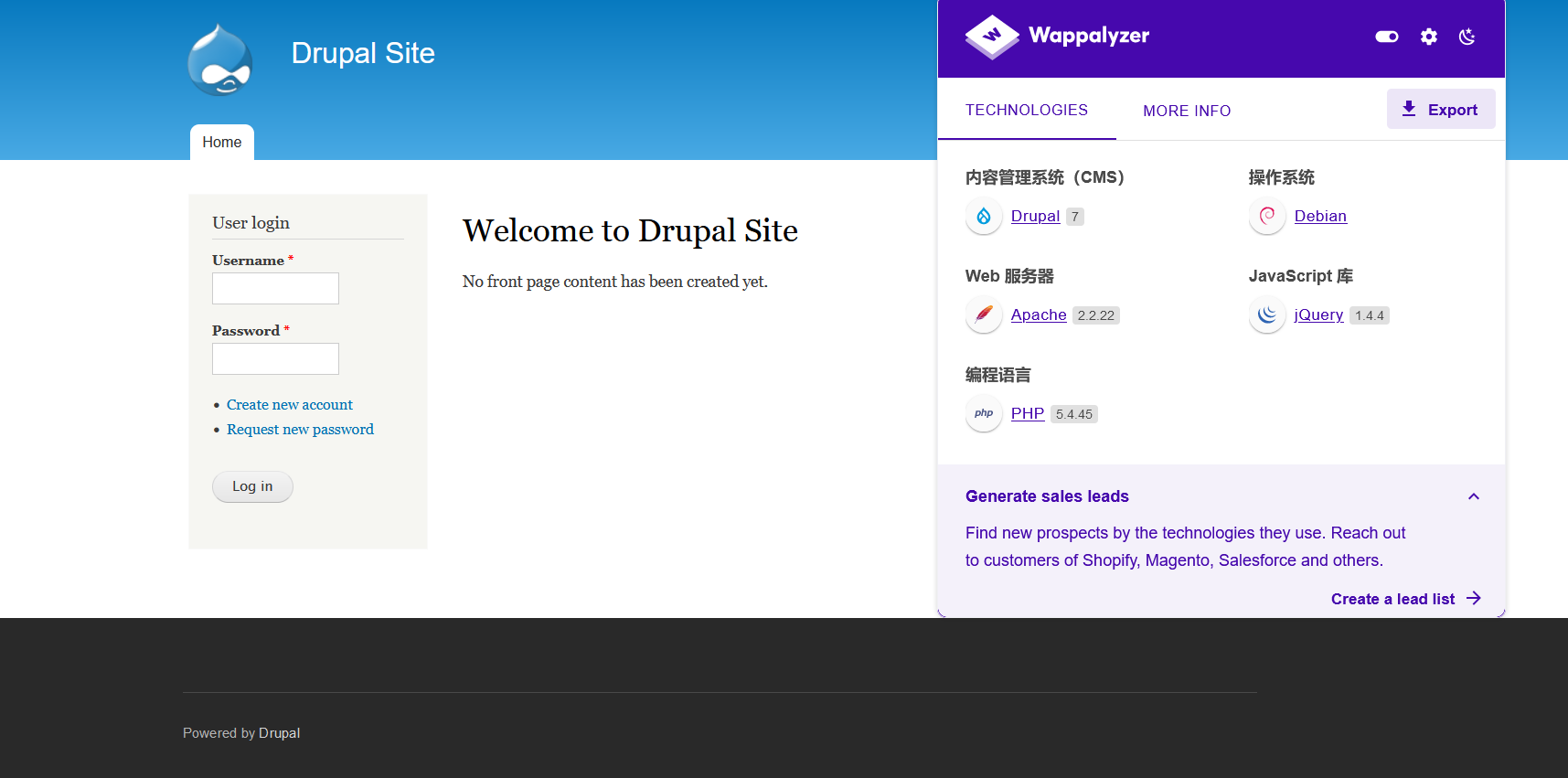Click the Apache version 2.2.22 badge
Viewport: 1568px width, 778px height.
point(1096,315)
